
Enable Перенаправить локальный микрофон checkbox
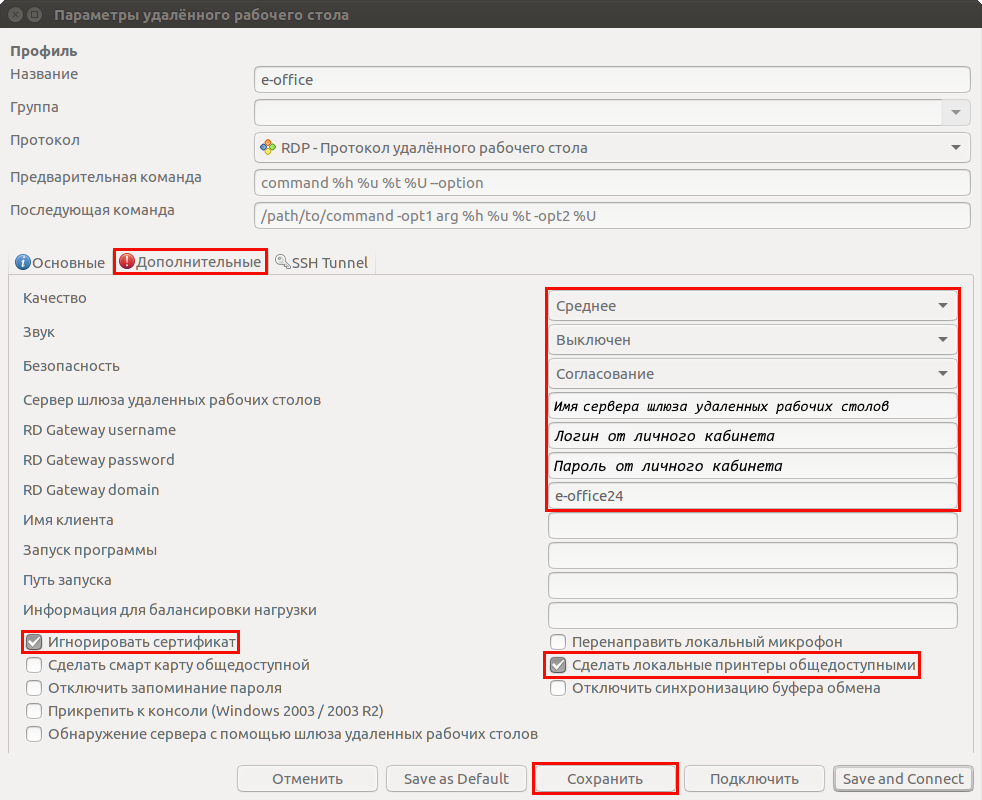coord(558,642)
